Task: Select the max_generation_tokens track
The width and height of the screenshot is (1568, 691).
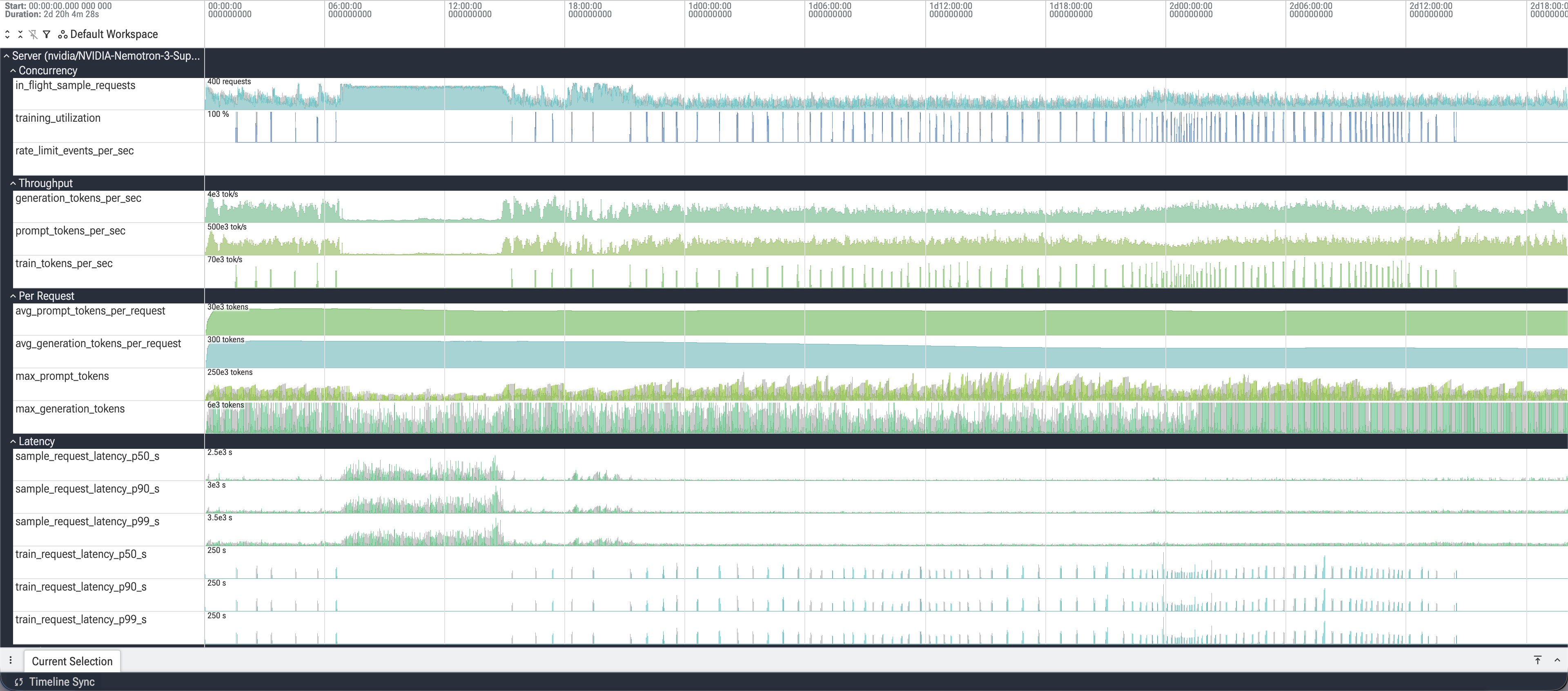Action: pyautogui.click(x=70, y=409)
